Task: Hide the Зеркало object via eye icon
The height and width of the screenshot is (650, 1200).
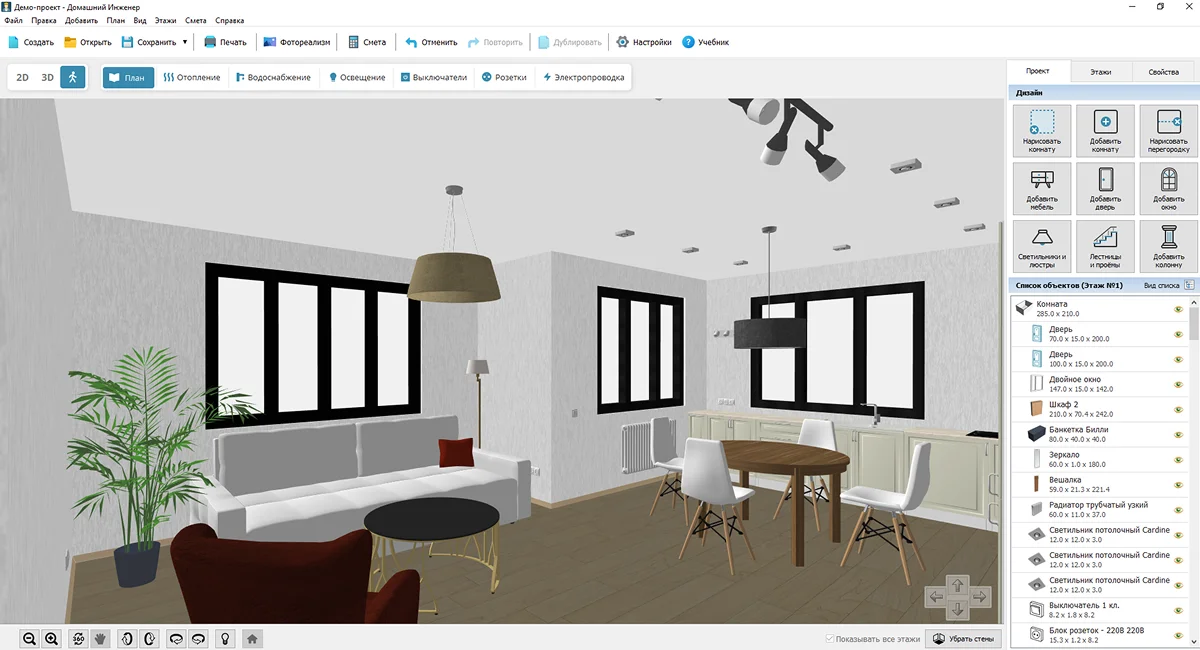Action: [x=1178, y=459]
